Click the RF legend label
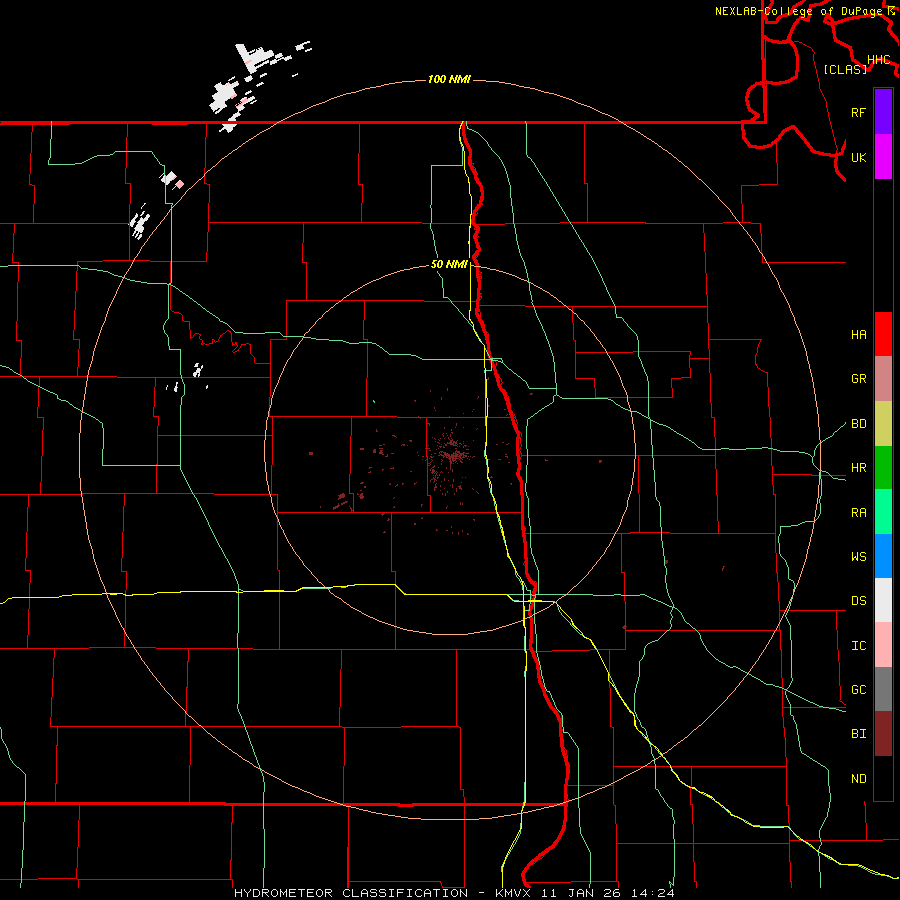Screen dimensions: 900x900 click(859, 112)
